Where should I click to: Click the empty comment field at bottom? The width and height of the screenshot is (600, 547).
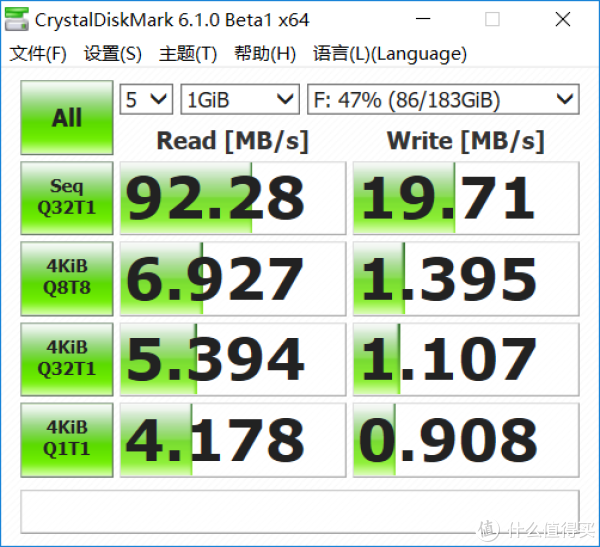299,511
